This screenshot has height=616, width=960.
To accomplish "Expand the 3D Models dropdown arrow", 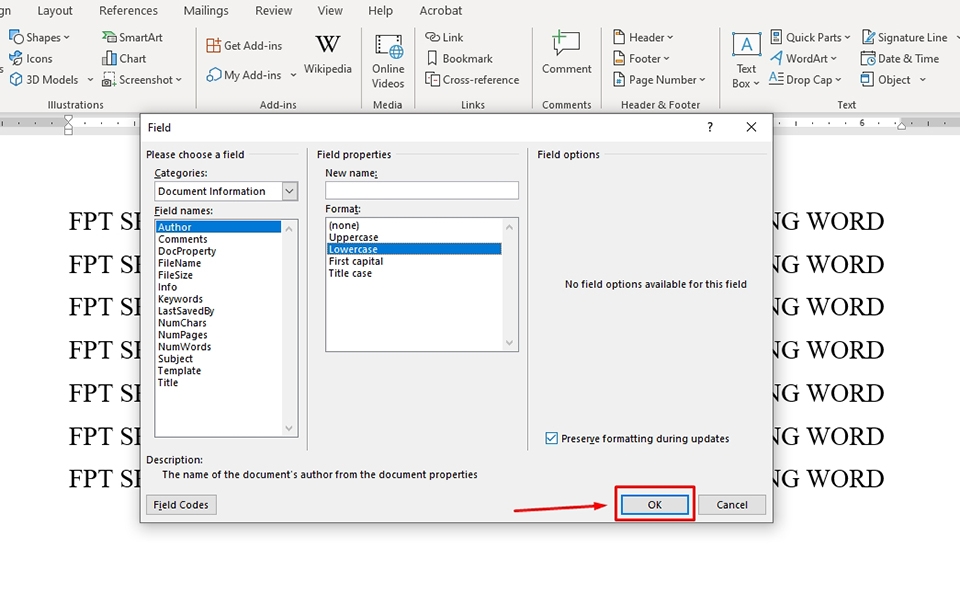I will tap(90, 80).
